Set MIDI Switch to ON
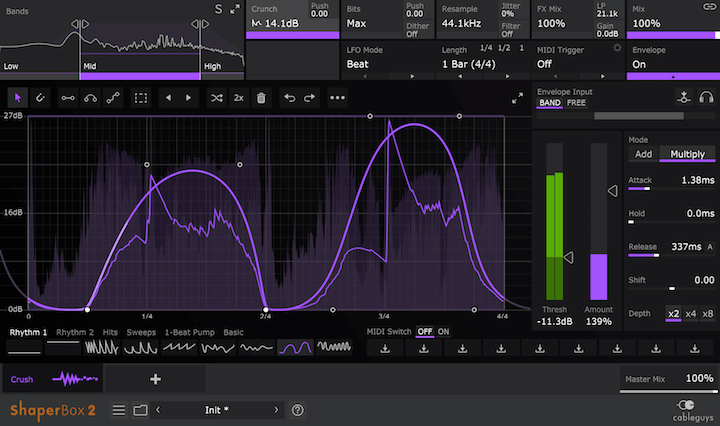The height and width of the screenshot is (426, 720). click(443, 331)
